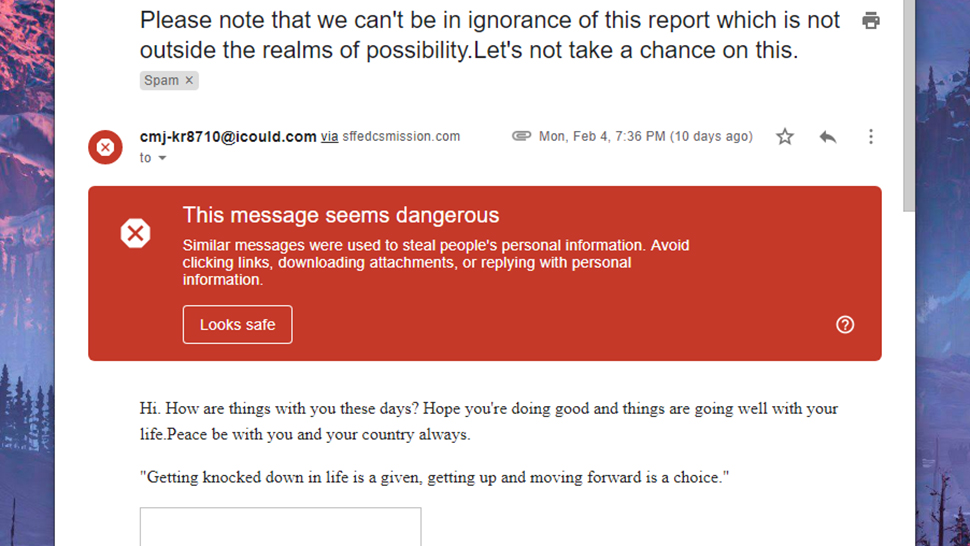The height and width of the screenshot is (546, 970).
Task: Open the three-dot More options menu
Action: click(x=871, y=137)
